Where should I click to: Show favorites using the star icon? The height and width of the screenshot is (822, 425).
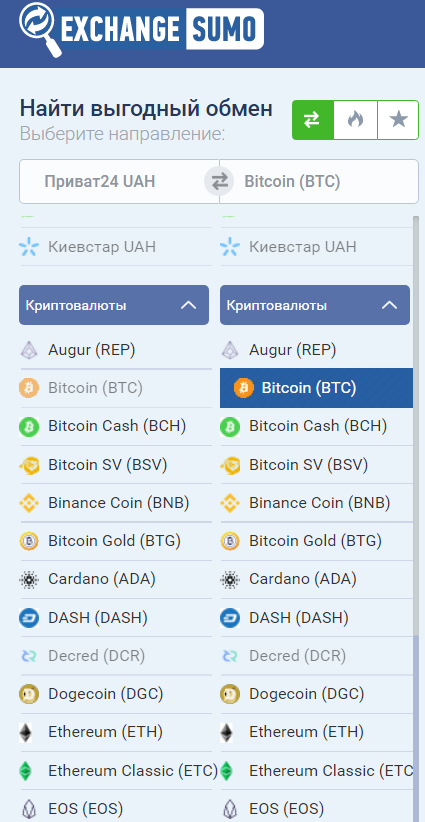coord(398,120)
